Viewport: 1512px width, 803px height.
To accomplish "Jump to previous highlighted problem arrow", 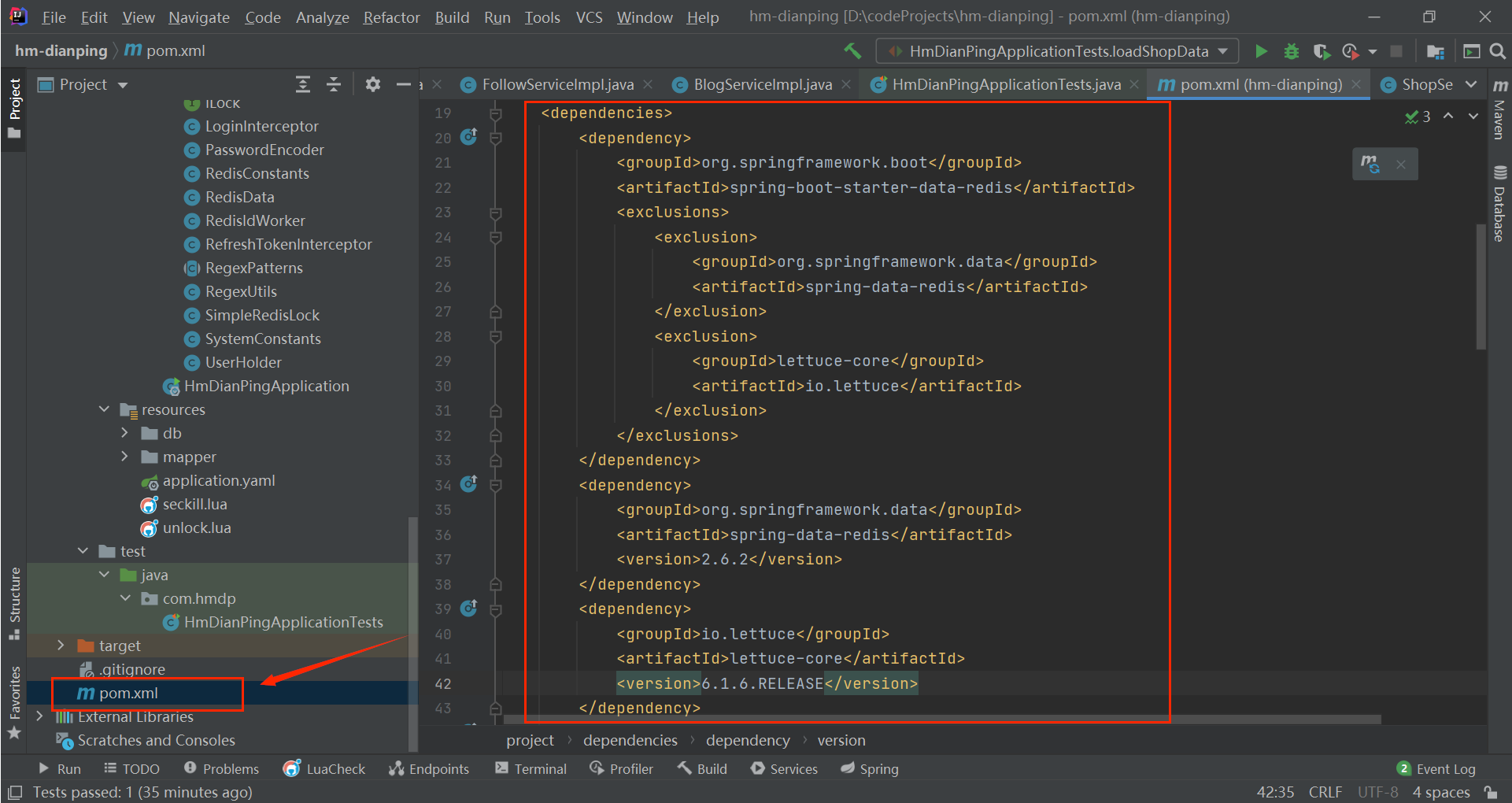I will pos(1448,116).
